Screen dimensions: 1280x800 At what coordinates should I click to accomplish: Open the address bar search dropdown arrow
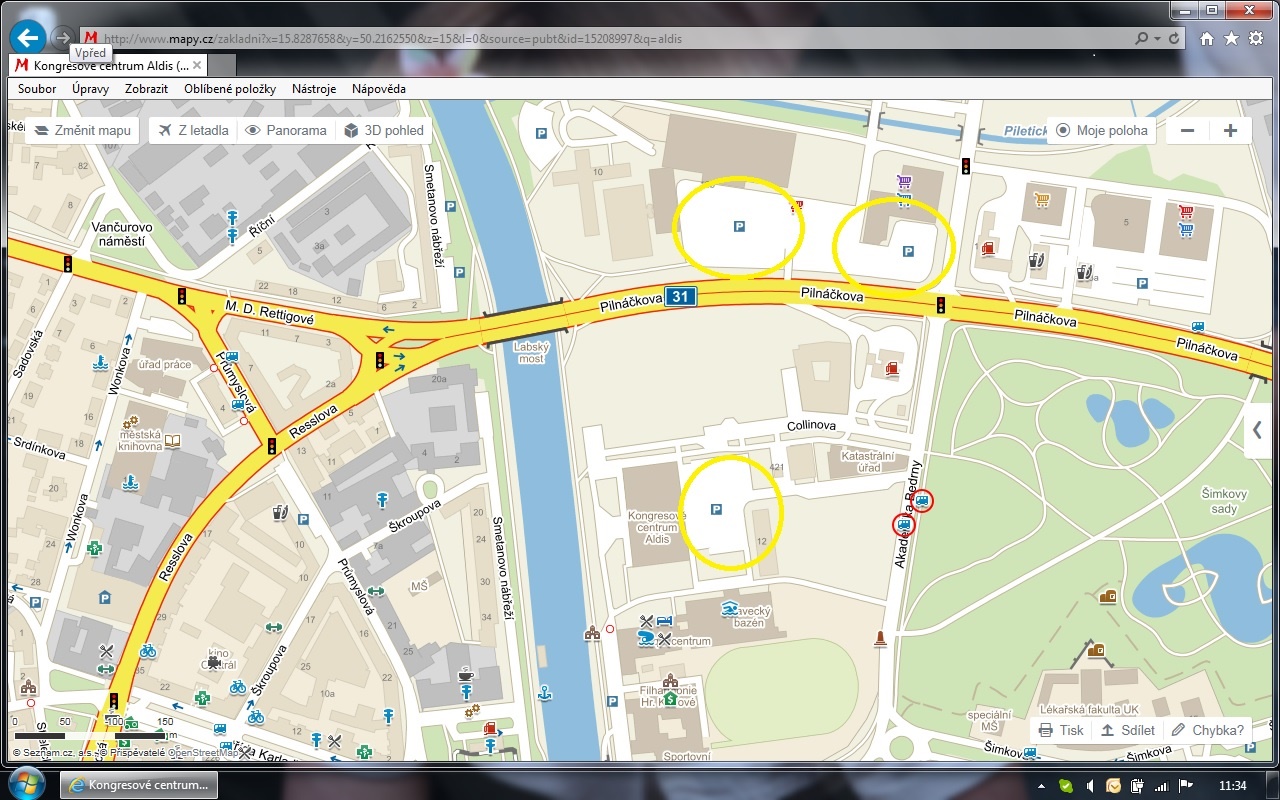coord(1157,39)
